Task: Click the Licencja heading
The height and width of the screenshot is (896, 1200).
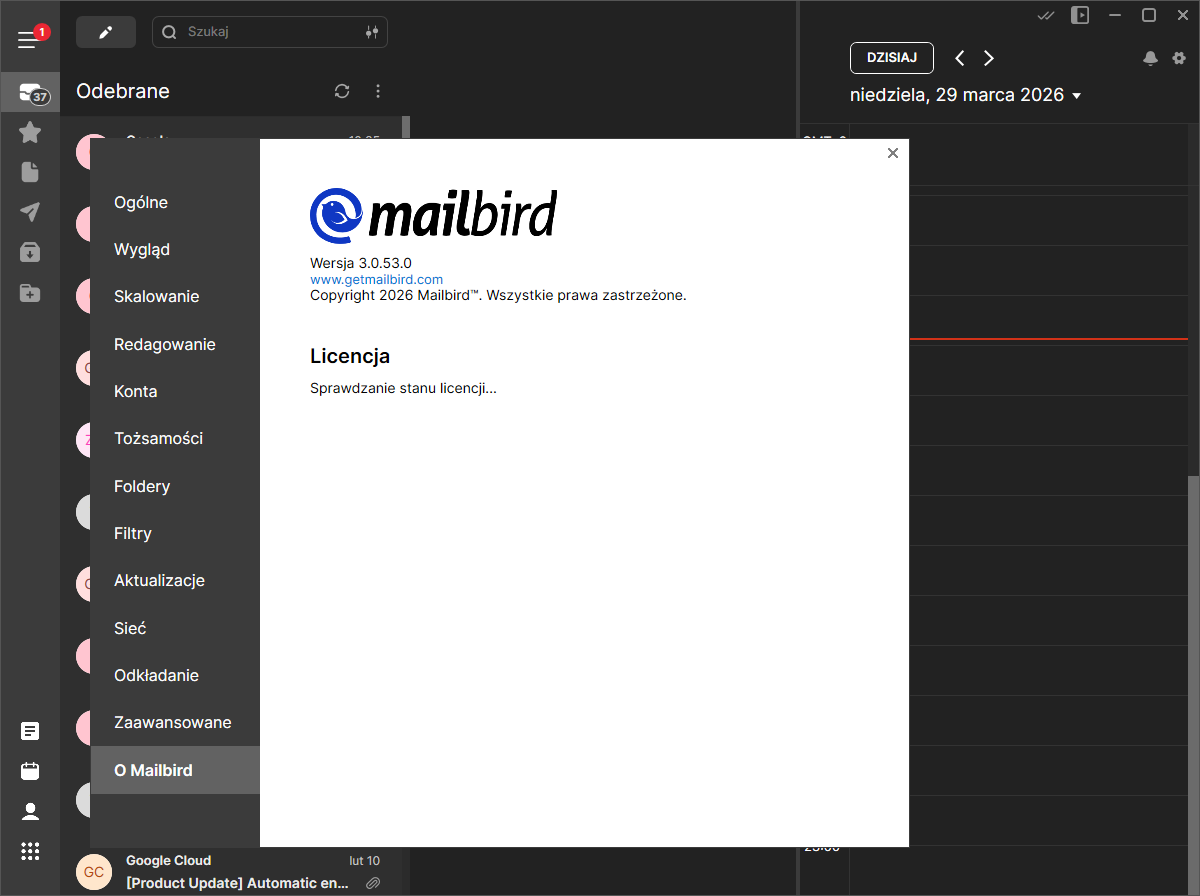Action: (x=350, y=356)
